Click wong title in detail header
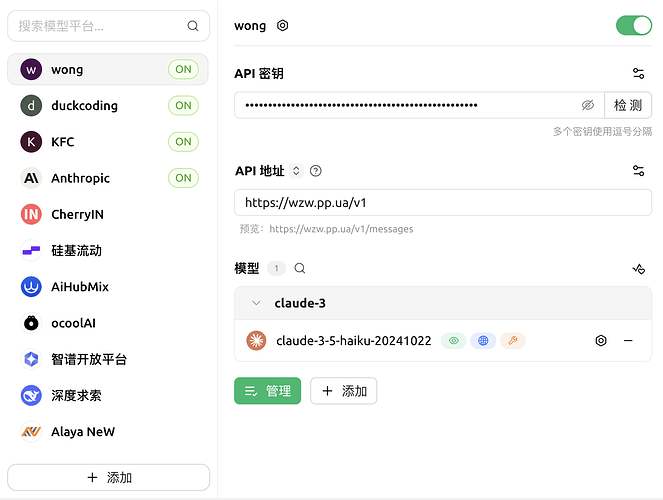Viewport: 663px width, 500px height. (x=250, y=26)
